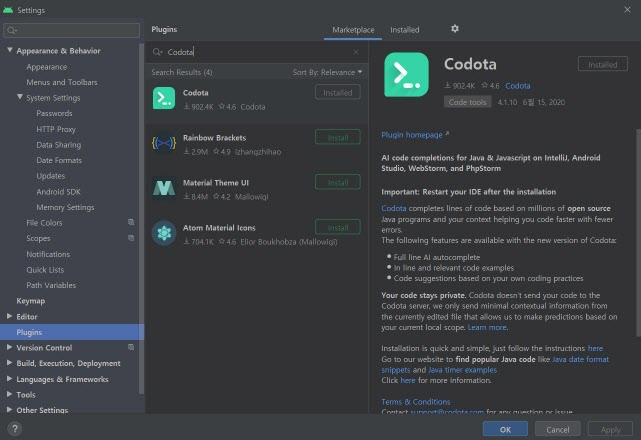This screenshot has width=641, height=440.
Task: Click the Apply button
Action: pos(610,429)
